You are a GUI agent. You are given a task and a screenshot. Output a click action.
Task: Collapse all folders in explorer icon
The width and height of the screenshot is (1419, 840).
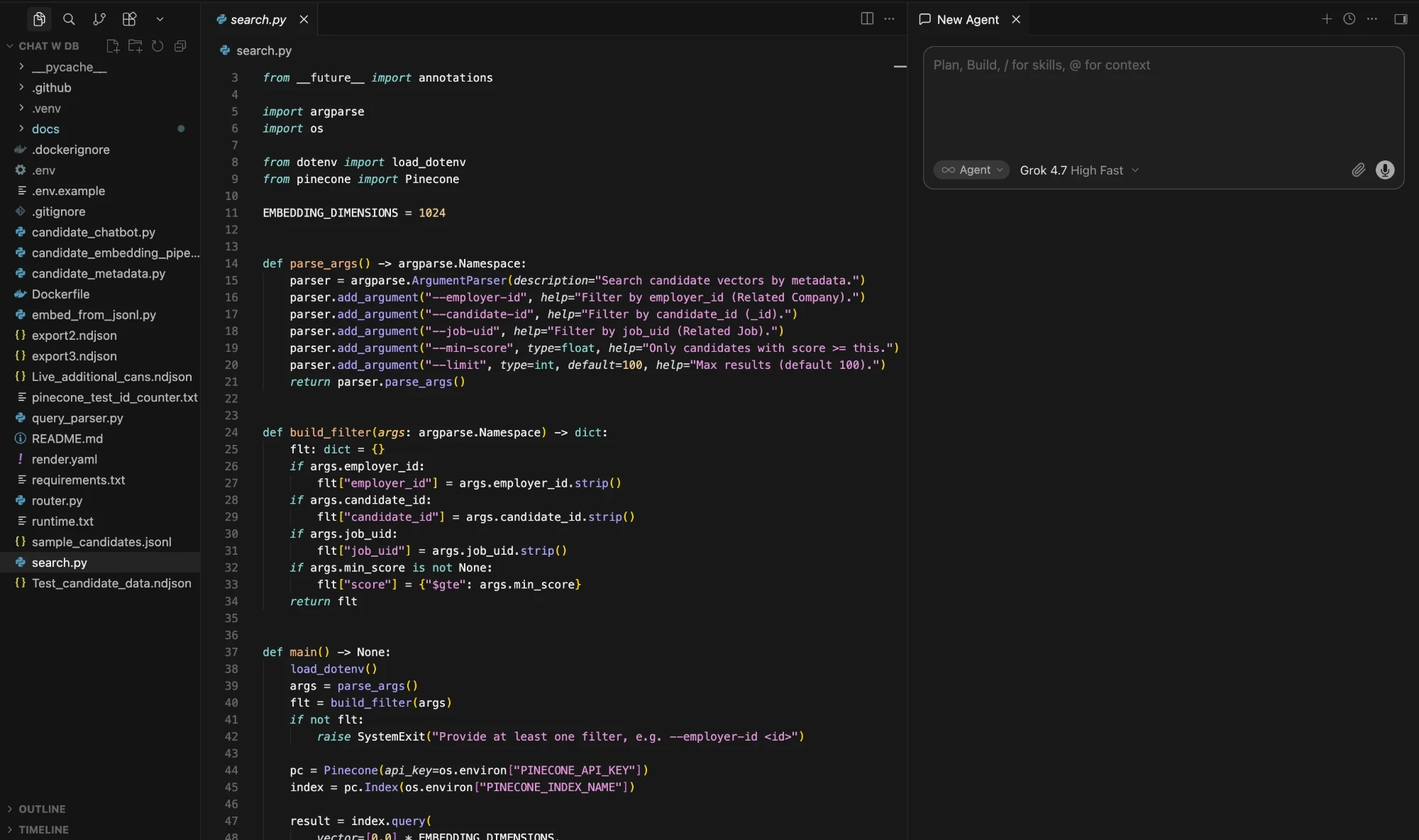180,46
